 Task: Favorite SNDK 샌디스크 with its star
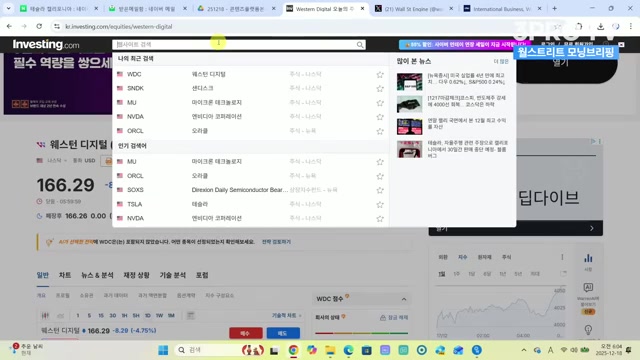(x=380, y=89)
